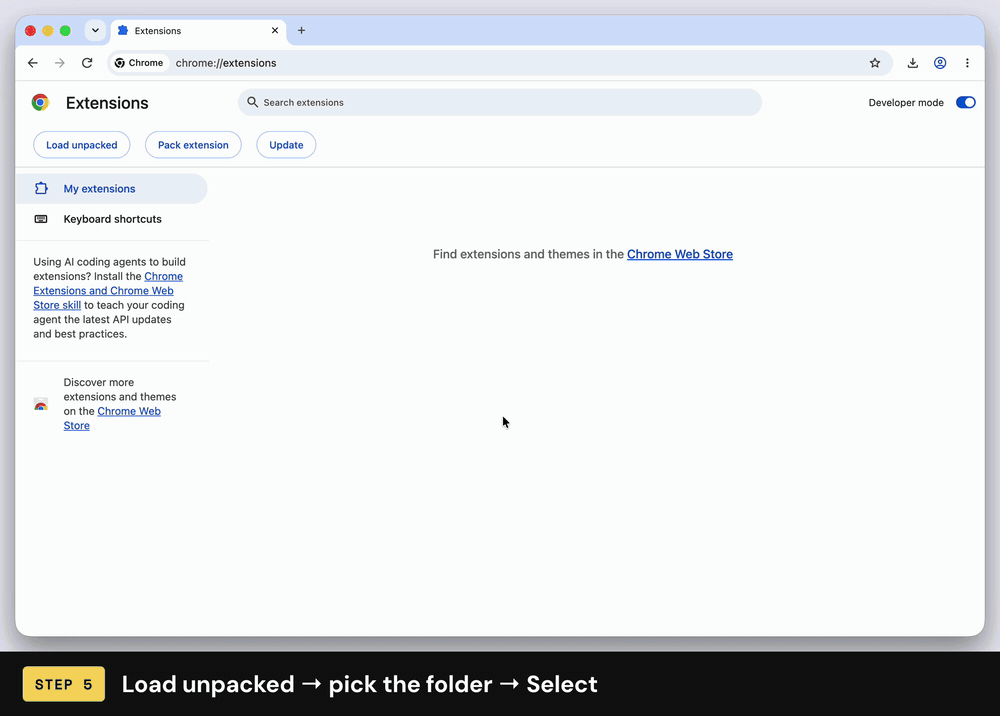Expand the tab search dropdown arrow
Image resolution: width=1000 pixels, height=716 pixels.
click(x=95, y=31)
